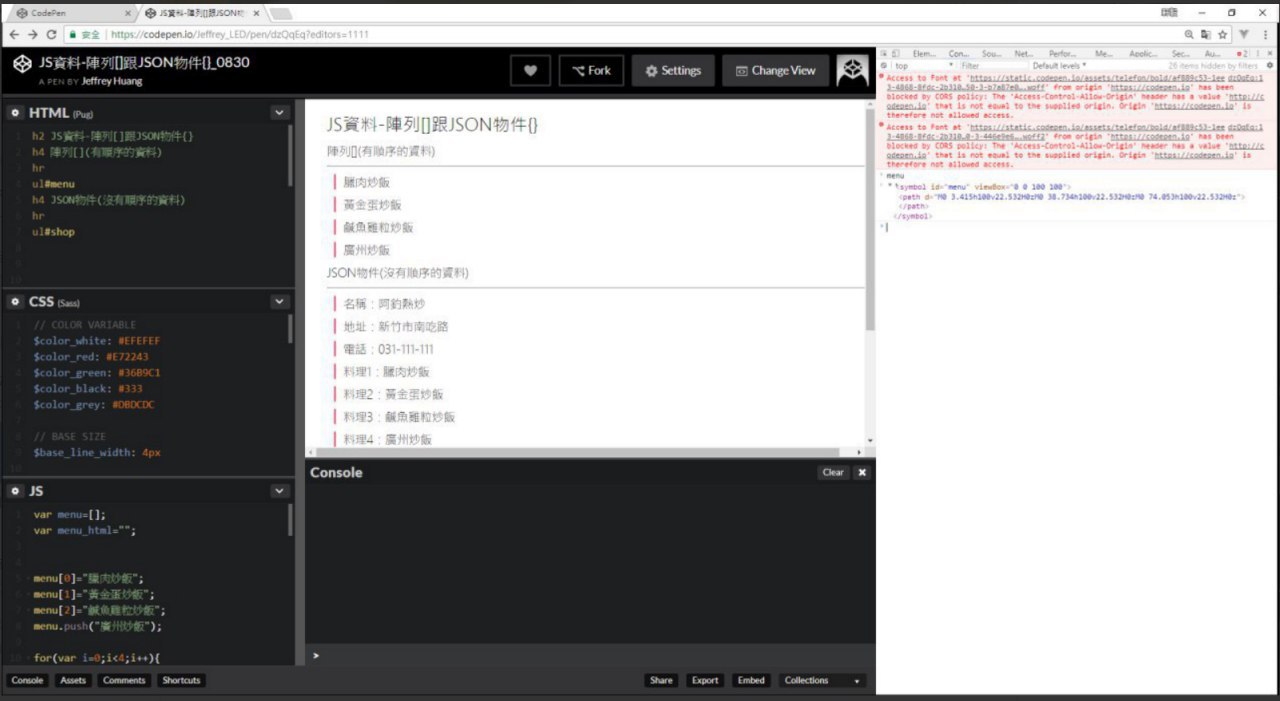Open the Default levels dropdown
1280x701 pixels.
pyautogui.click(x=1059, y=65)
